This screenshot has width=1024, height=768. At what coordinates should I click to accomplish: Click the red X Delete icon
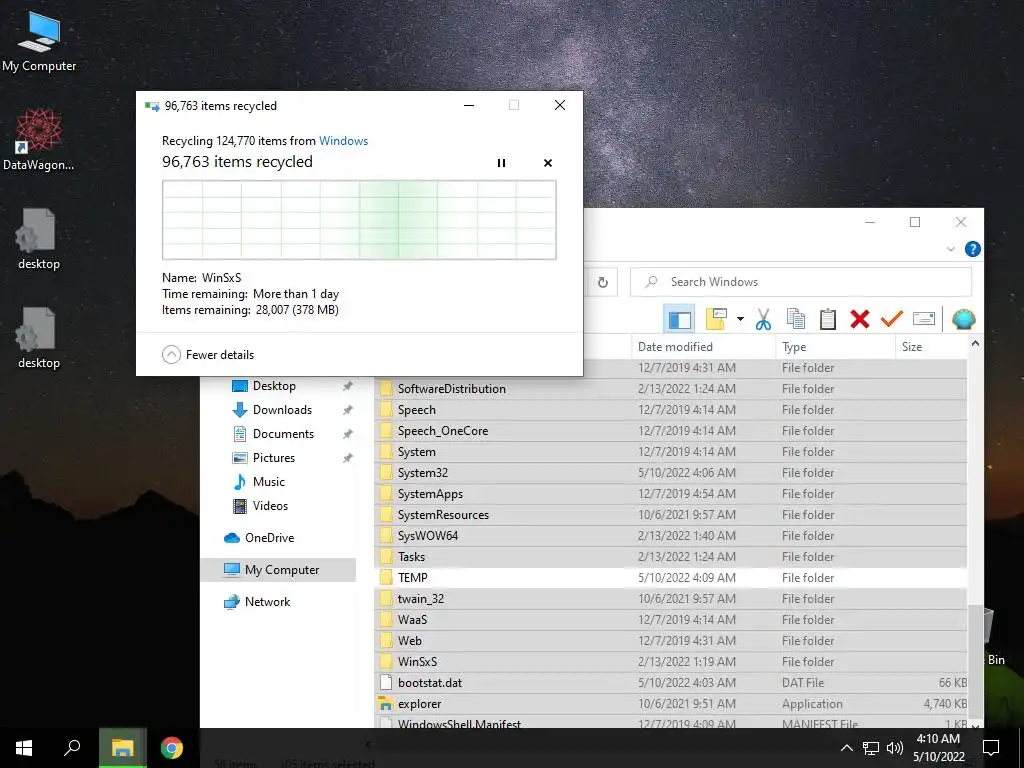point(859,319)
